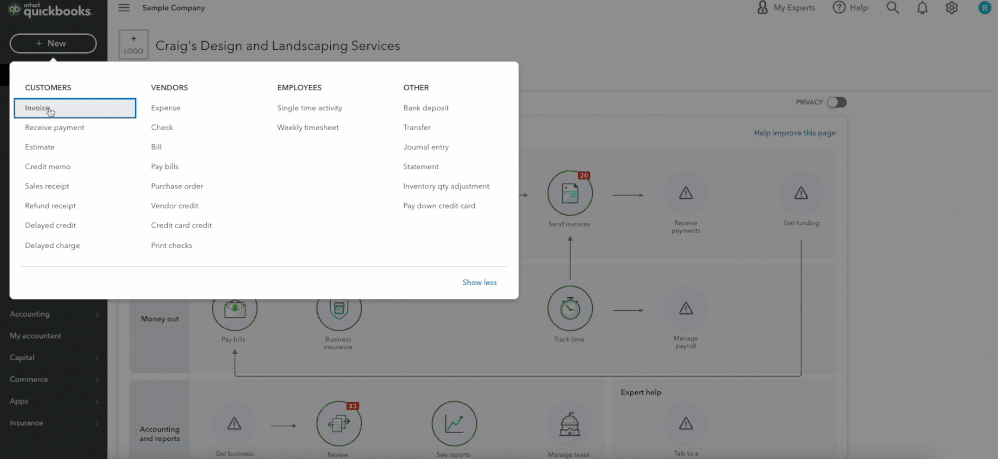
Task: Click the hamburger menu icon
Action: tap(124, 8)
